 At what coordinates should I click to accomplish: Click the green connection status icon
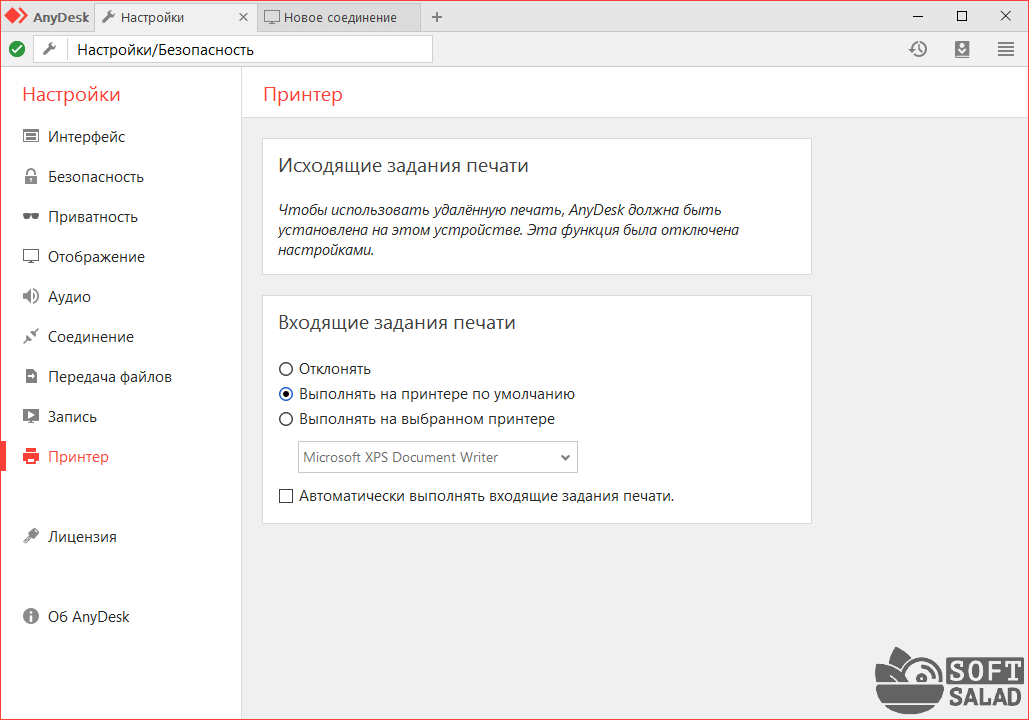coord(17,49)
